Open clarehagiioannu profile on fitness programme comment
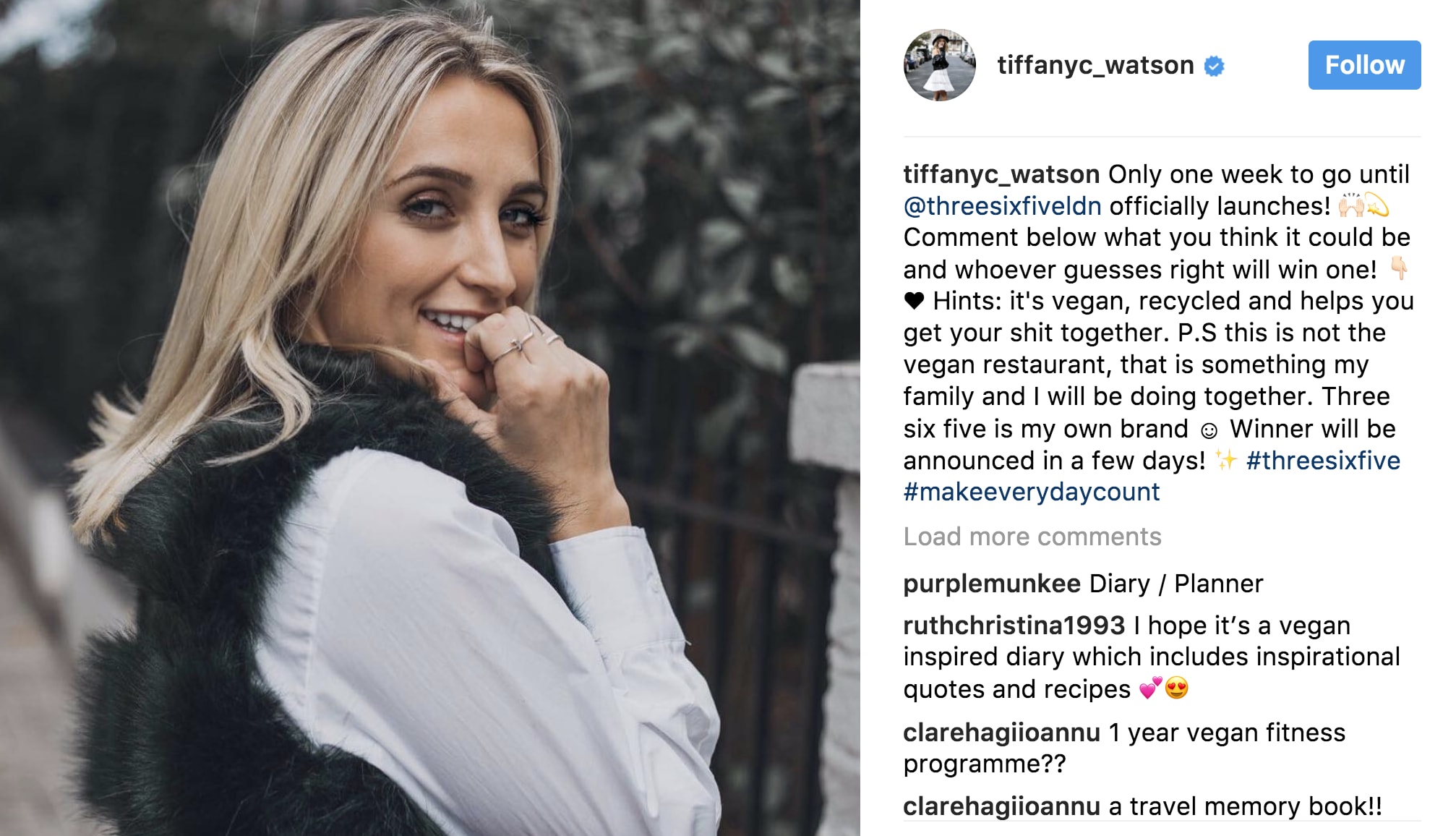This screenshot has width=1456, height=836. 1002,733
